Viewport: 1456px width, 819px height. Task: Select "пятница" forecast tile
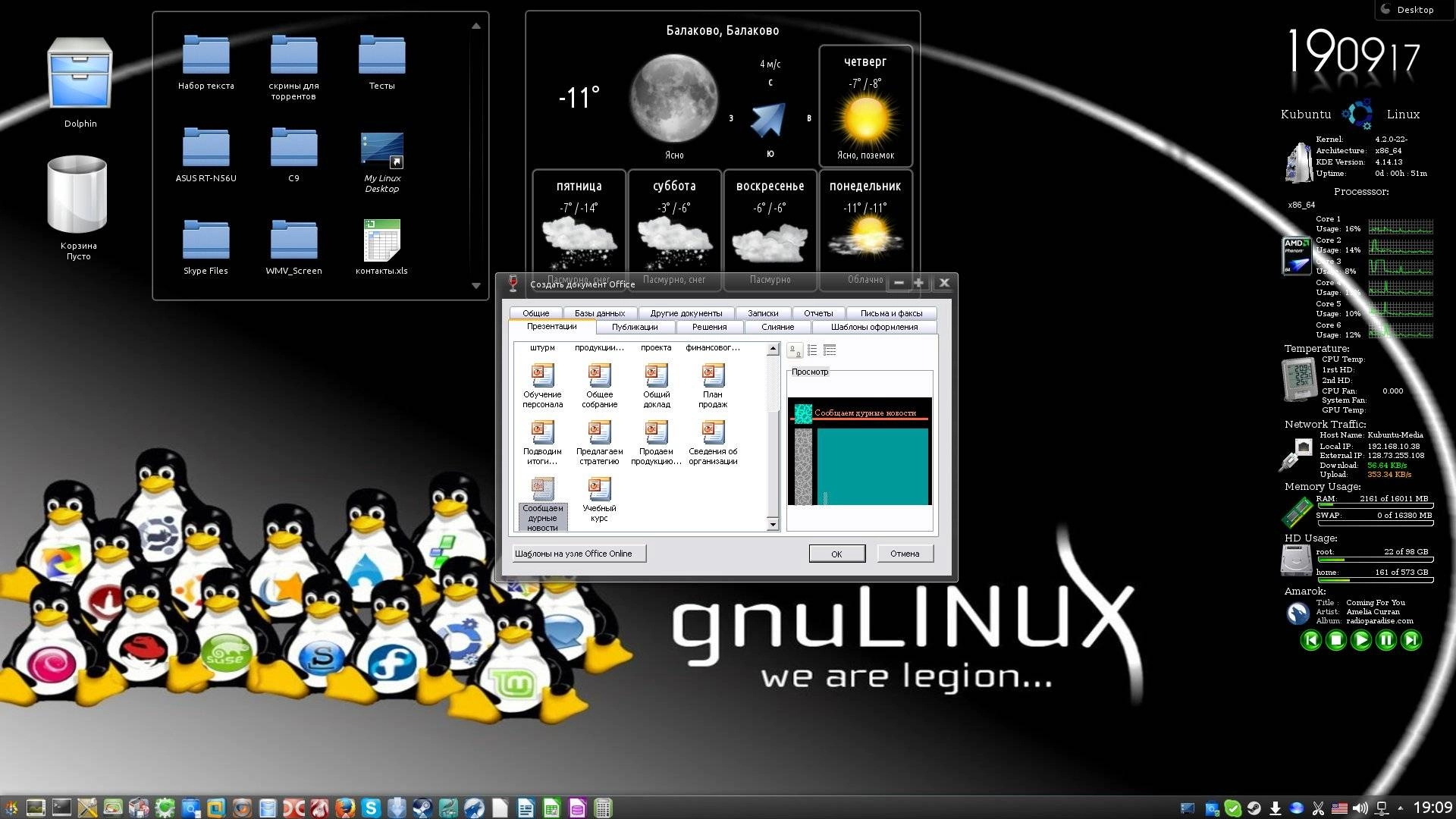(579, 230)
